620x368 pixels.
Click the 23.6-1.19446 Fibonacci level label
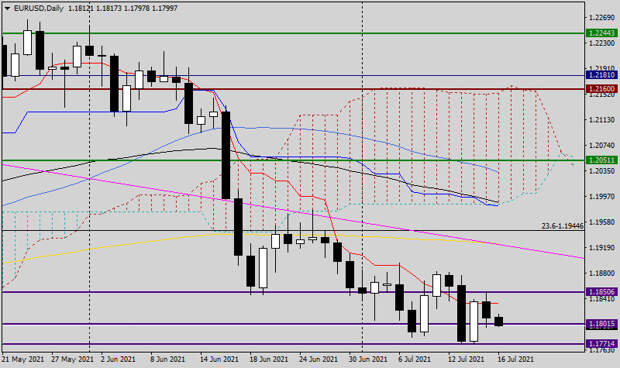tap(562, 226)
